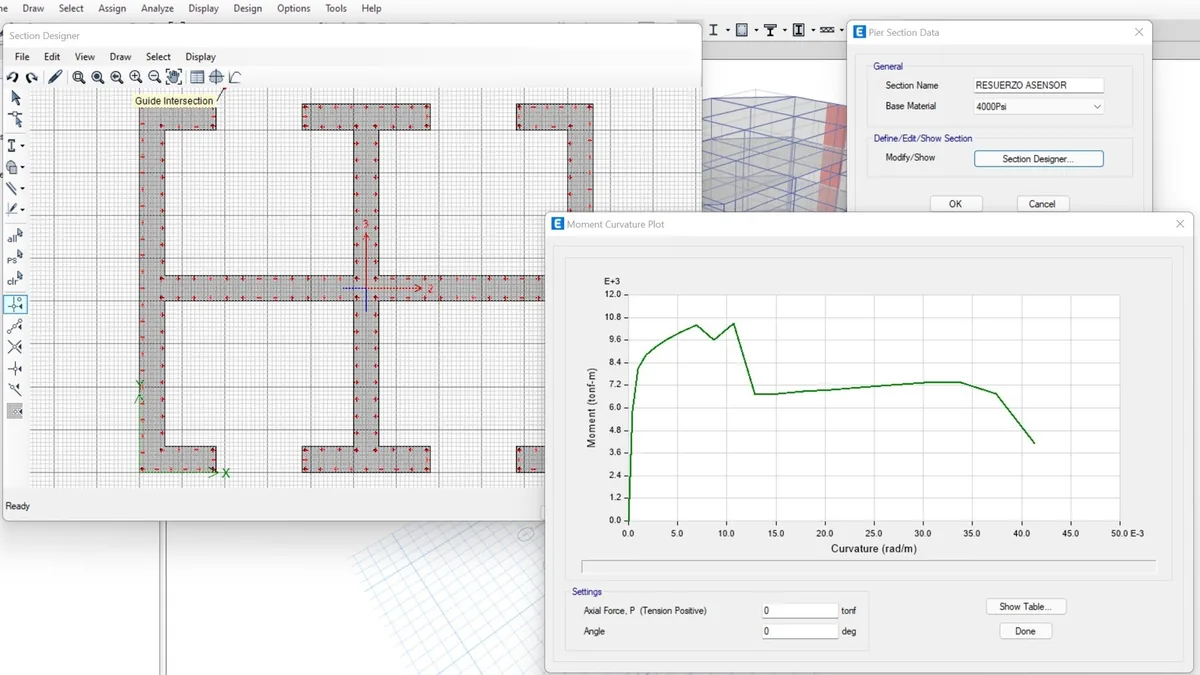The width and height of the screenshot is (1200, 675).
Task: Click the moment curvature curve icon
Action: coord(235,77)
